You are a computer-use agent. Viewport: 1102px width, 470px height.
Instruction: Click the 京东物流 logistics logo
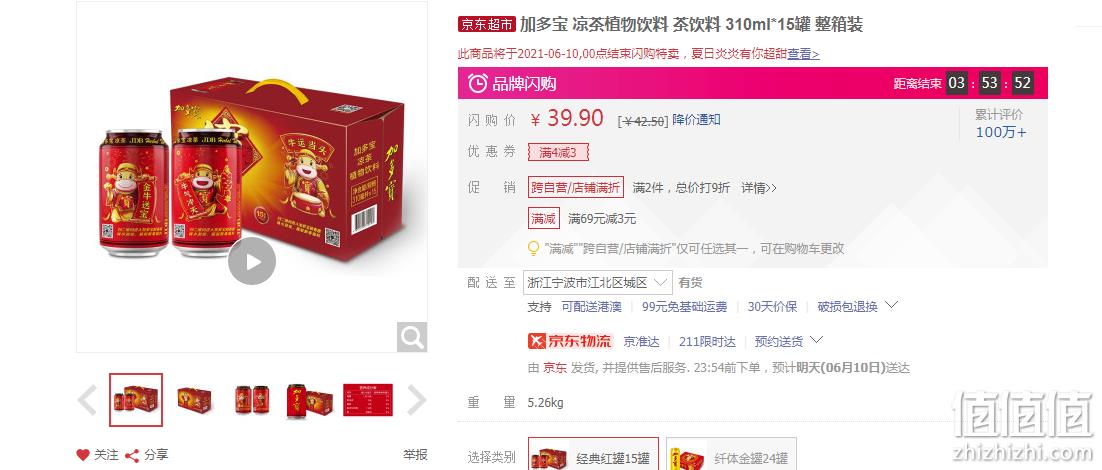tap(570, 341)
